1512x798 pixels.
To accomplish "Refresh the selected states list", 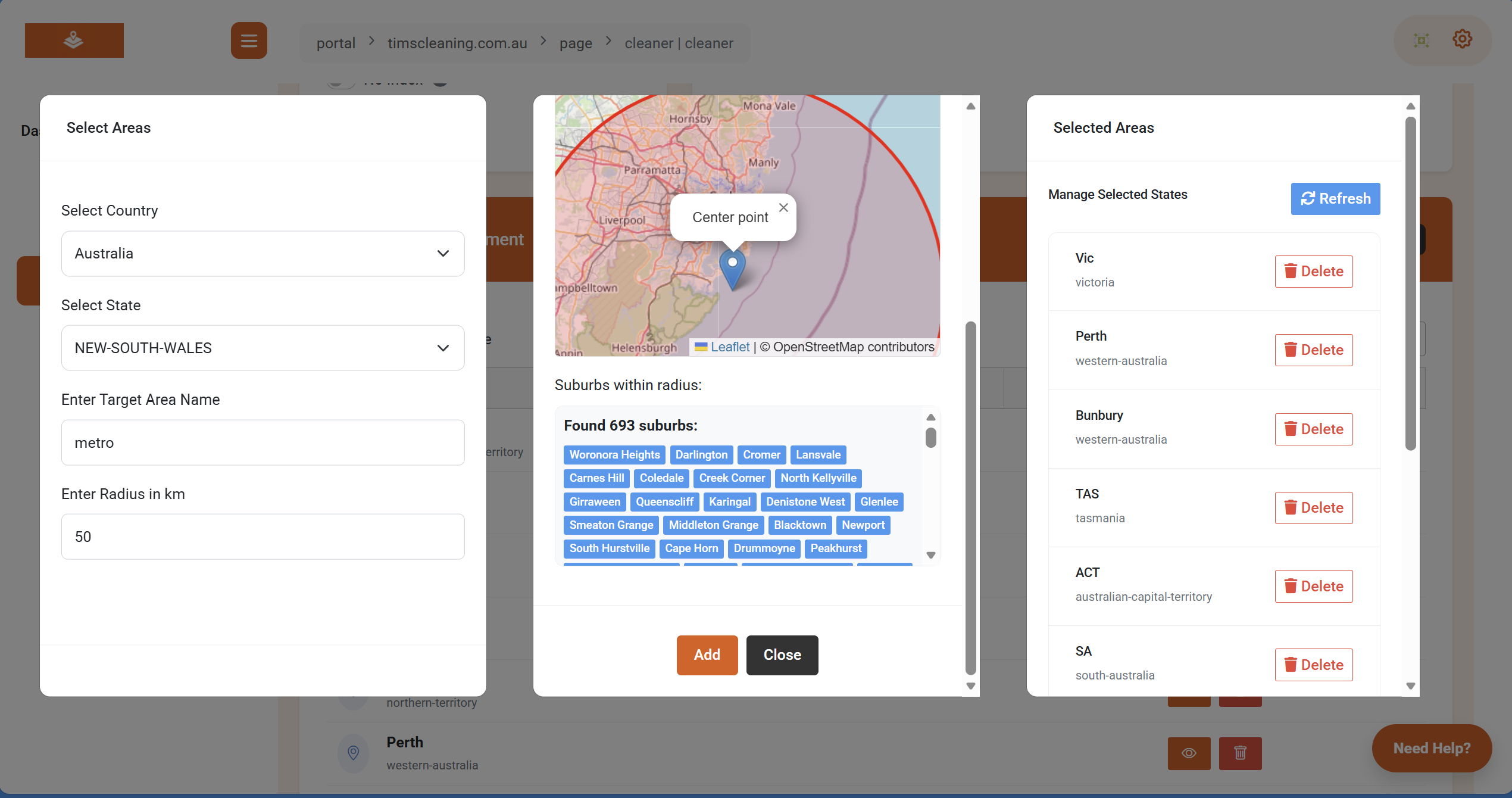I will (1335, 198).
